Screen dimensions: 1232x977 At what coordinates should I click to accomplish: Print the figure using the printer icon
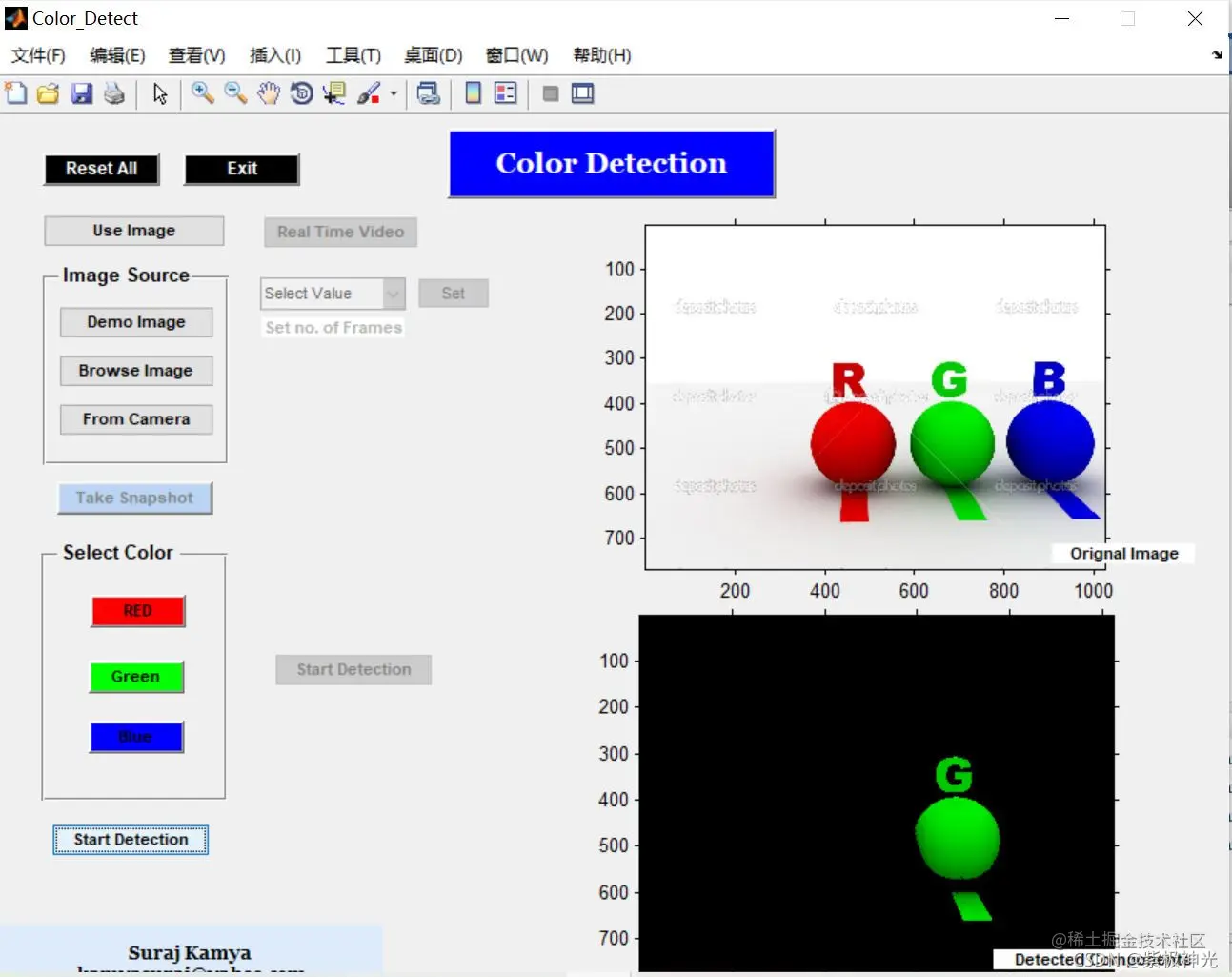point(114,93)
